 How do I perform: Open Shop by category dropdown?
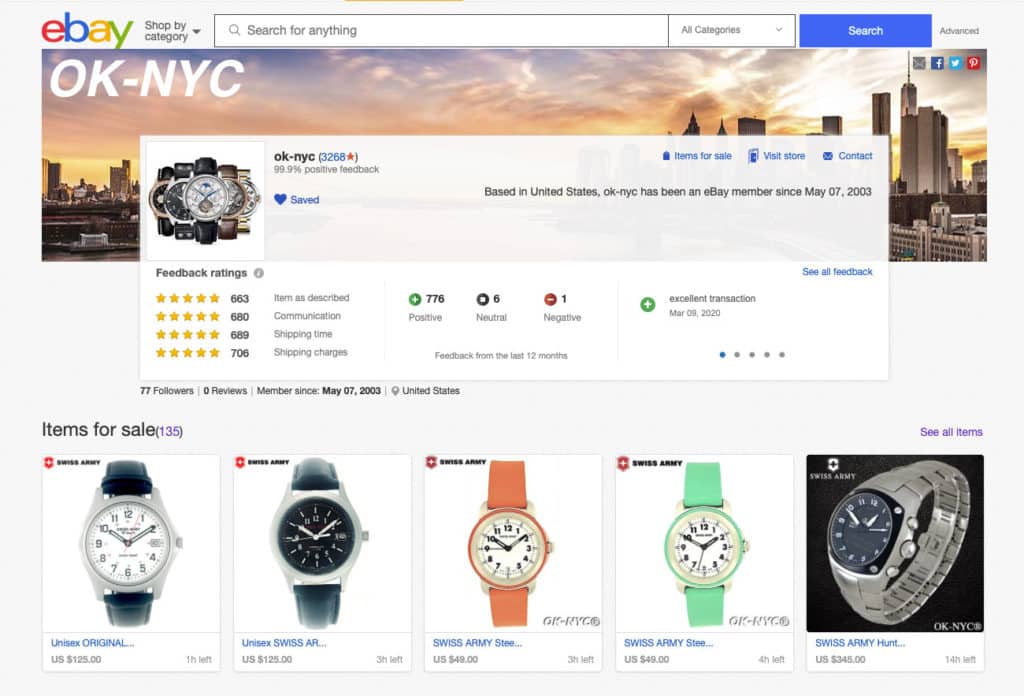172,31
